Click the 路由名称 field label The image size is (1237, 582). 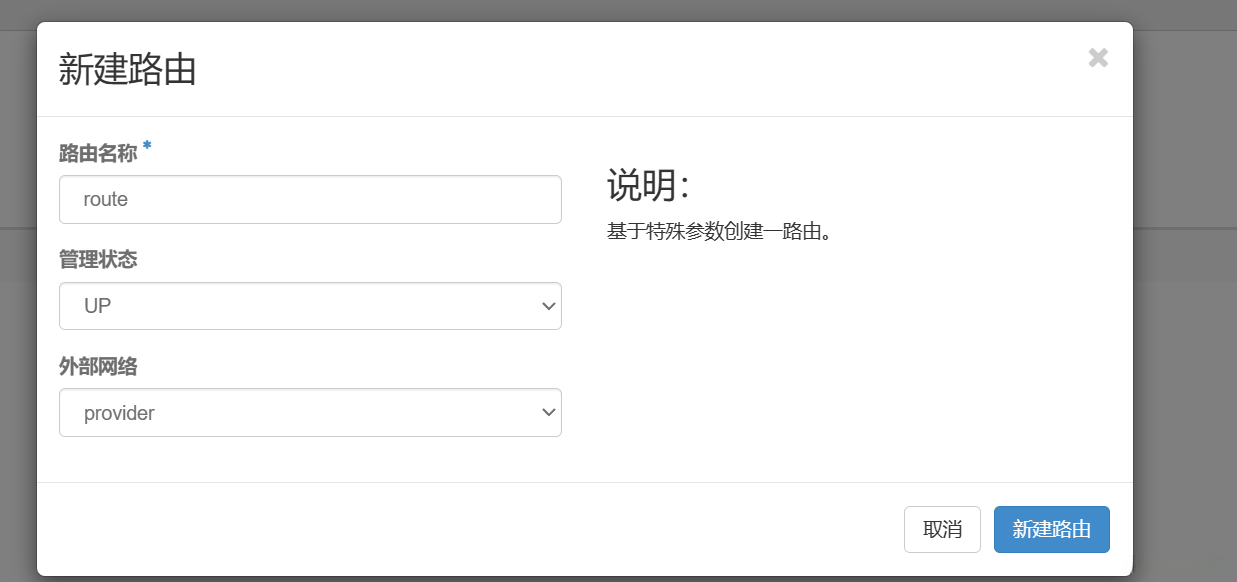(98, 153)
